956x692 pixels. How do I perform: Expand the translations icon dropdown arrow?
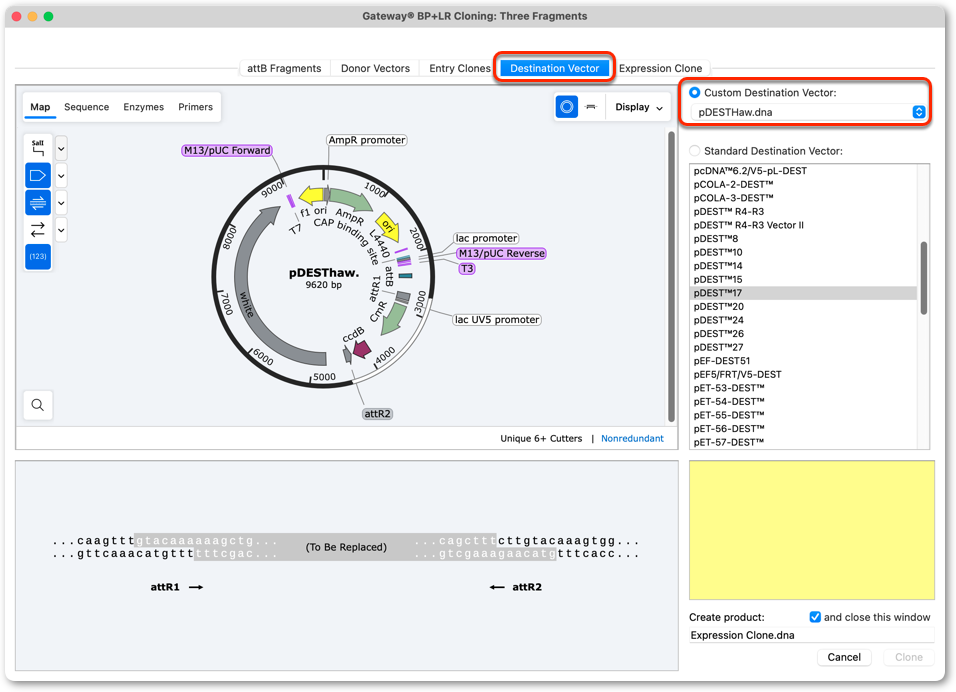point(61,230)
